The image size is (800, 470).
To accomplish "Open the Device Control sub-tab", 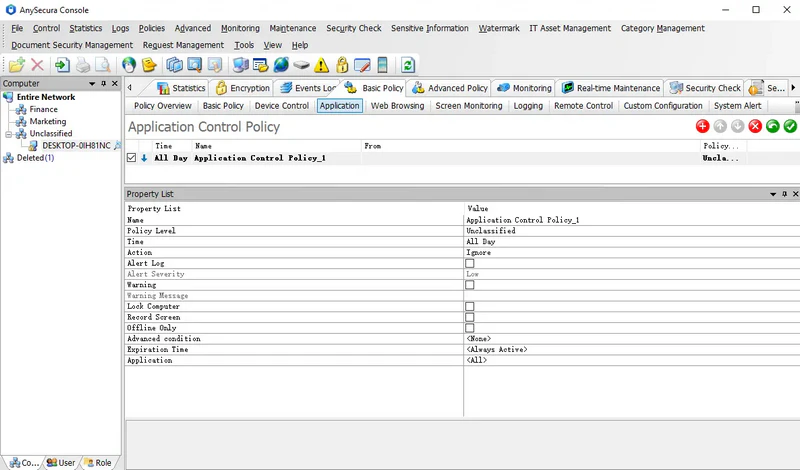I will [x=282, y=106].
